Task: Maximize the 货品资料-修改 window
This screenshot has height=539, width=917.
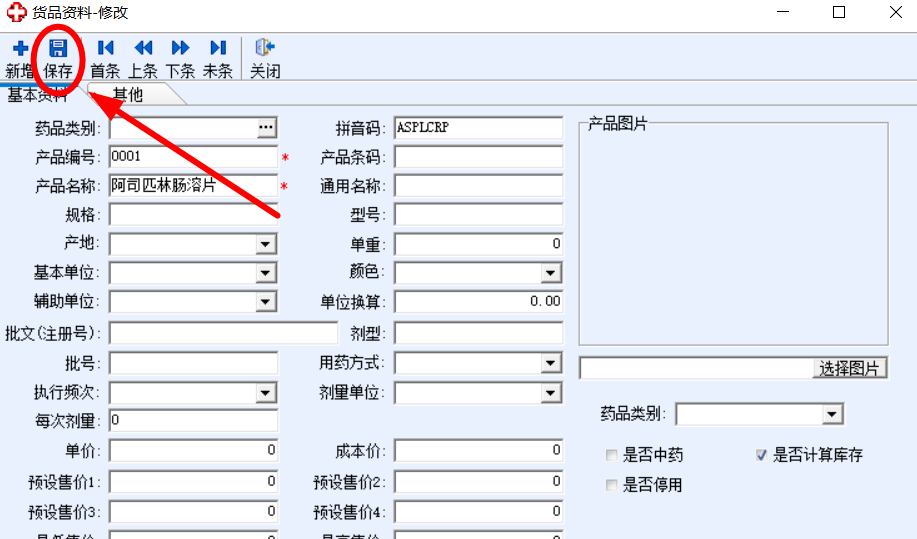Action: click(839, 12)
